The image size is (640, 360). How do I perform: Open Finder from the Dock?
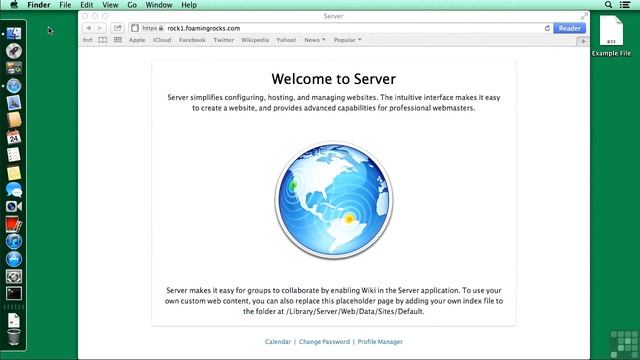[14, 34]
